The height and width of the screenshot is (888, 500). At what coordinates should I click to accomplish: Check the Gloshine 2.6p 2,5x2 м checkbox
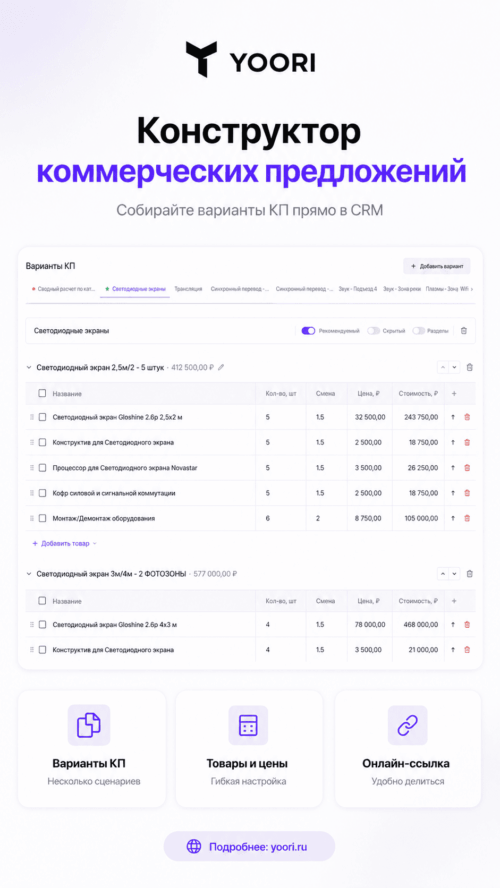click(x=42, y=417)
